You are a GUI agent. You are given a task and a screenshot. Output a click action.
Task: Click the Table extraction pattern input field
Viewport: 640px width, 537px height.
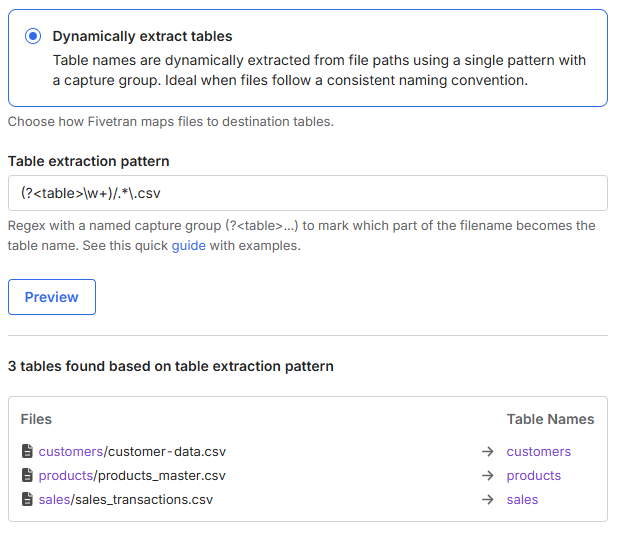(307, 193)
